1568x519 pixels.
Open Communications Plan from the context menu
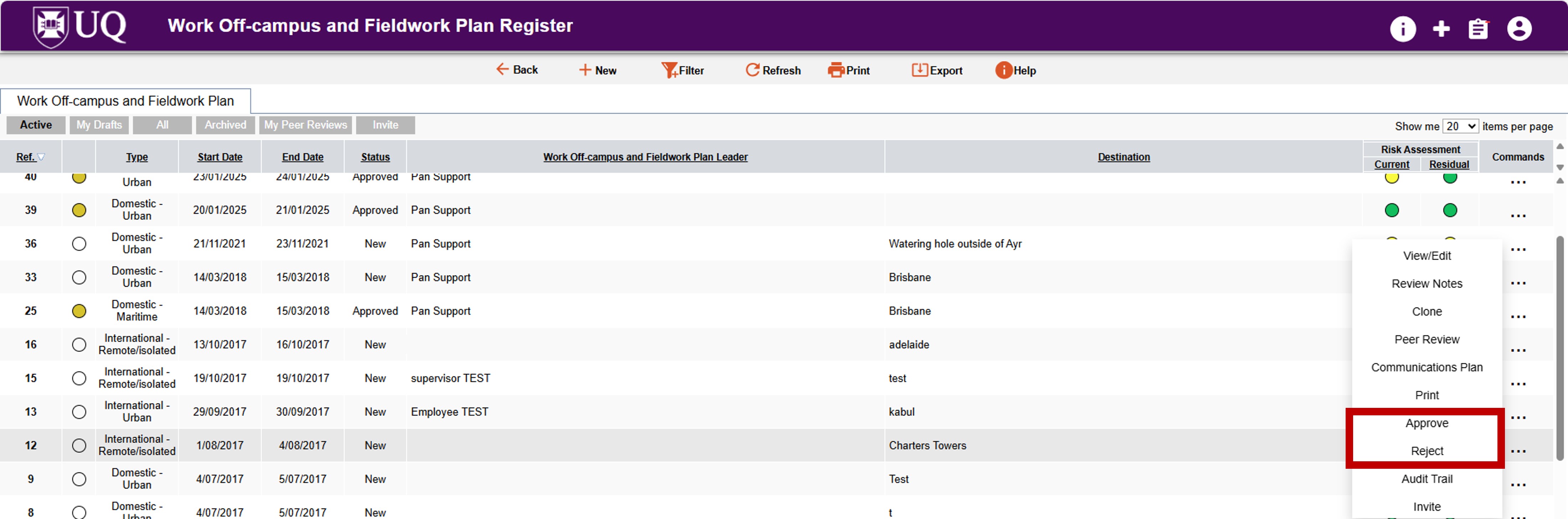[1427, 368]
